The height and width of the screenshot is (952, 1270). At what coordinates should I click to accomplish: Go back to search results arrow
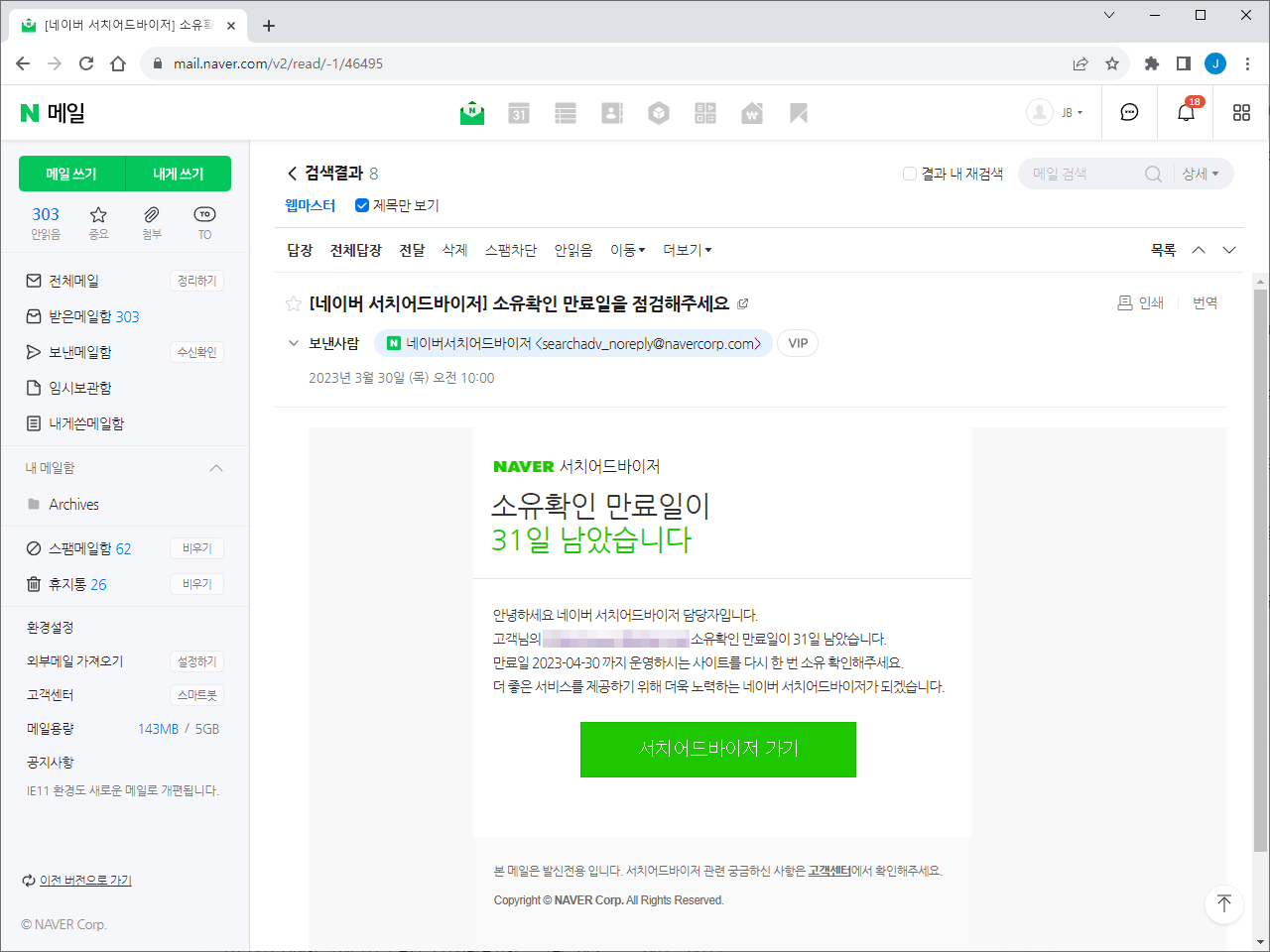coord(292,174)
